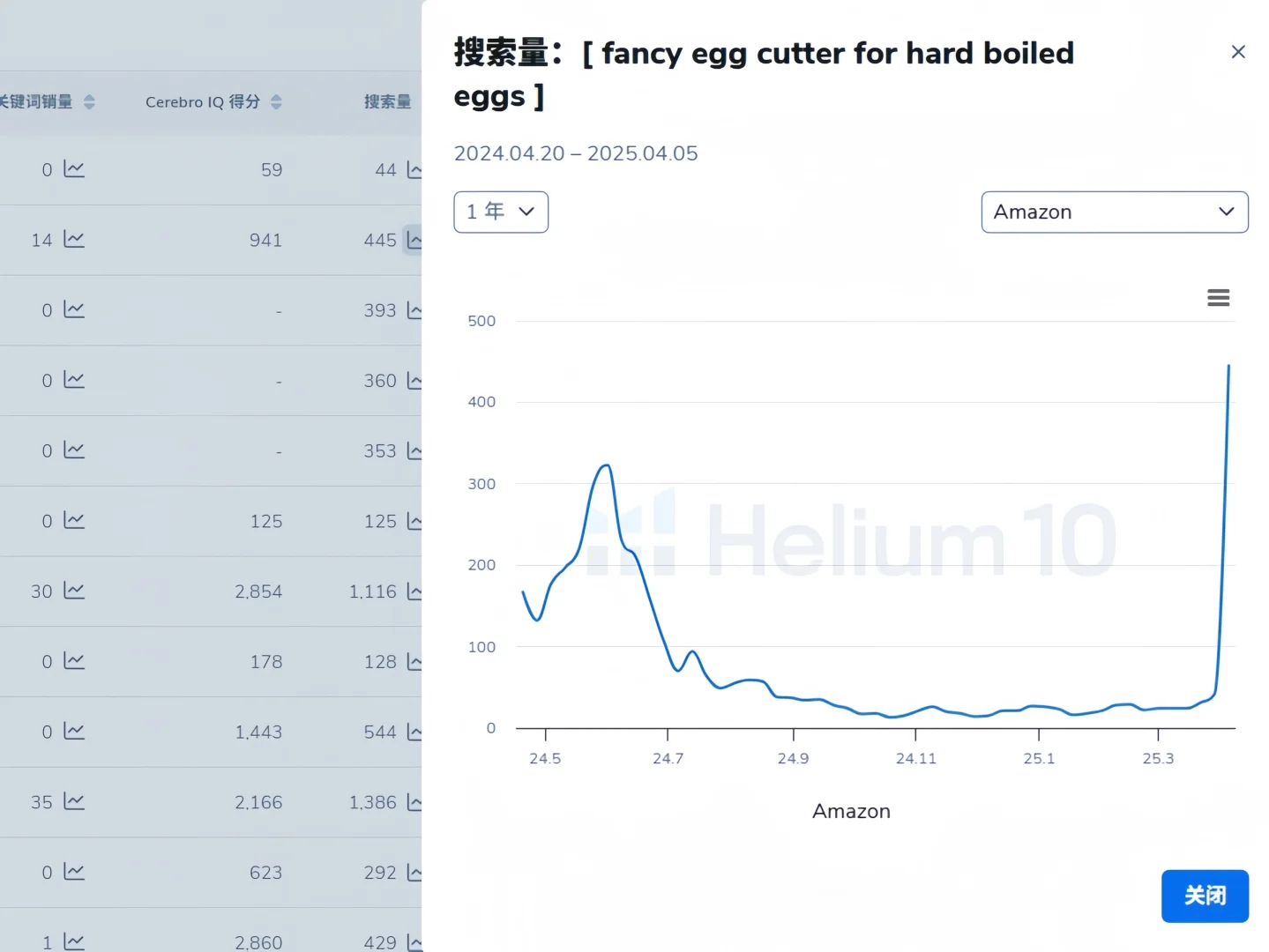Image resolution: width=1269 pixels, height=952 pixels.
Task: Click the blue 关闭 button
Action: [1205, 896]
